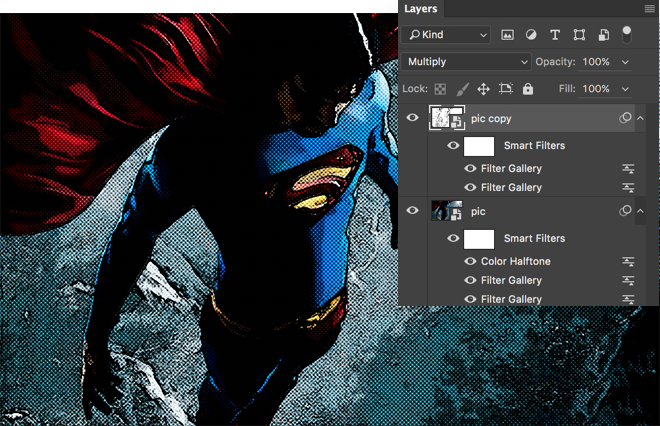The height and width of the screenshot is (426, 660).
Task: Open the Multiply blend mode dropdown
Action: [467, 62]
